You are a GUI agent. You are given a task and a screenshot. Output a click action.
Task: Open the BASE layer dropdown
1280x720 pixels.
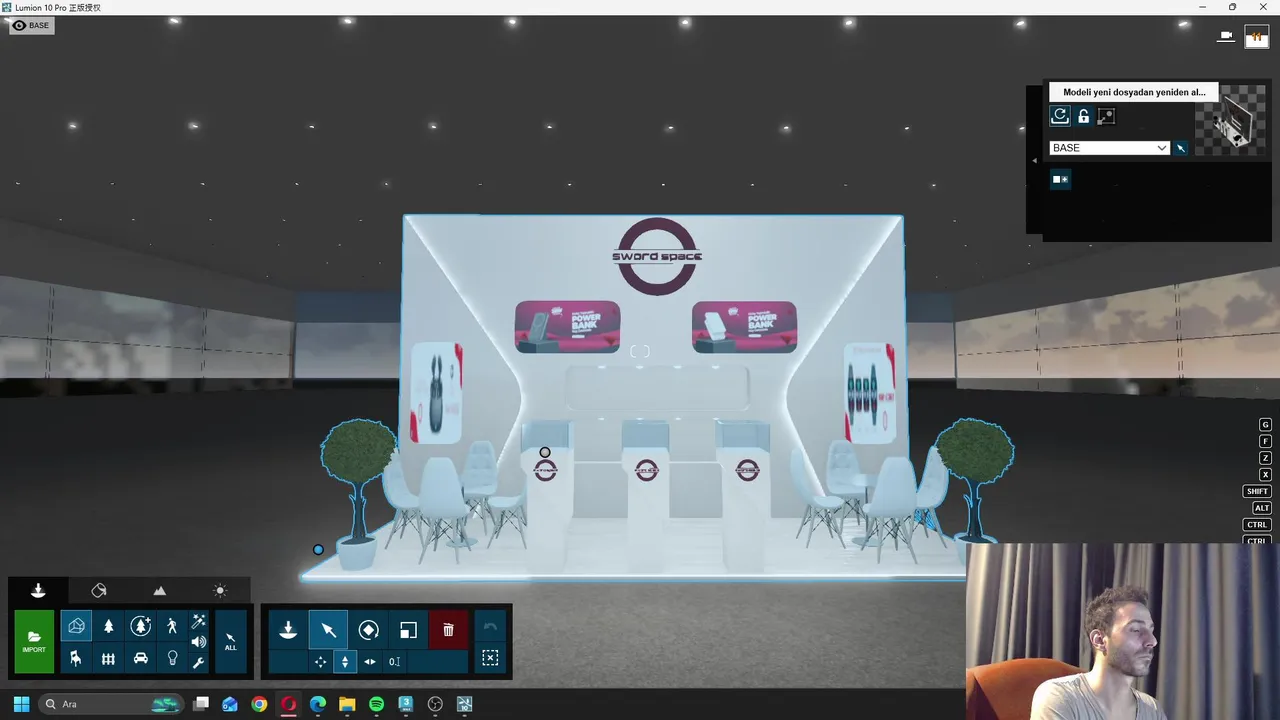coord(1109,148)
